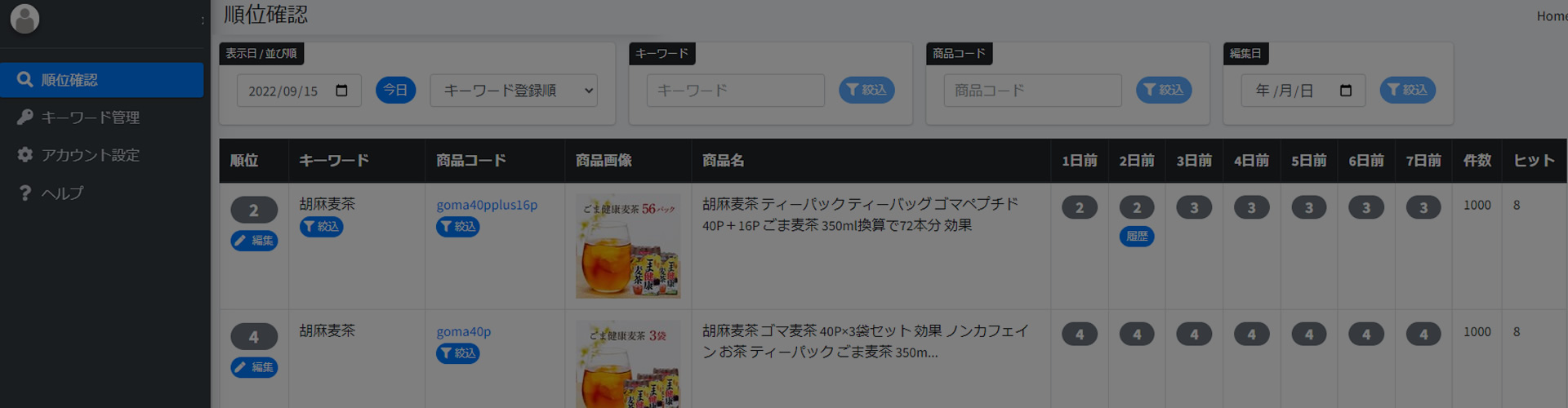Click the magnifier icon next to 順位確認
The height and width of the screenshot is (408, 1568).
[x=25, y=80]
